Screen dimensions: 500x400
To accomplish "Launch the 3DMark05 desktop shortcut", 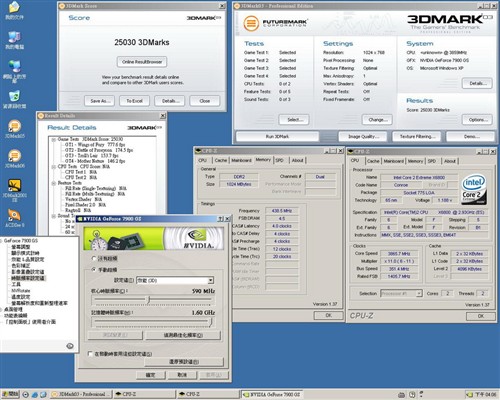I will click(14, 129).
